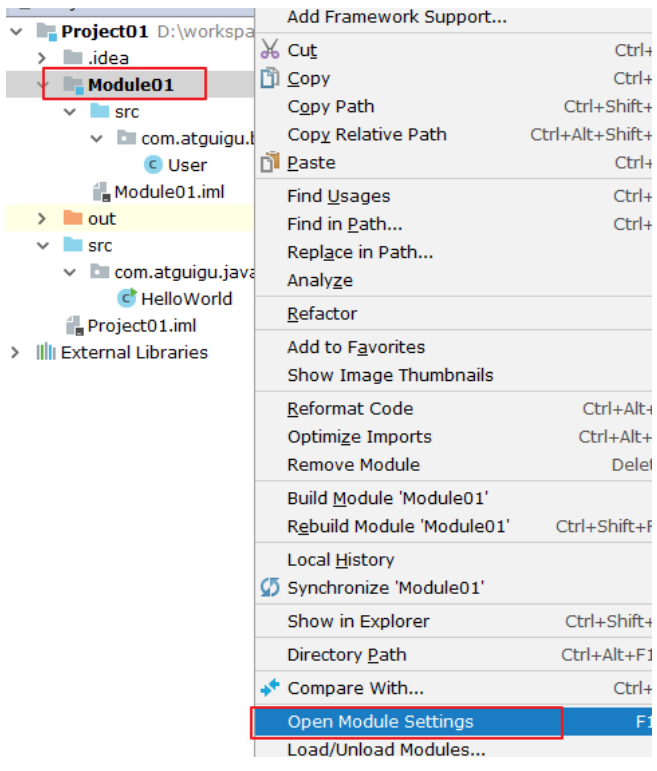Choose Reformat Code
657x771 pixels.
[453, 408]
